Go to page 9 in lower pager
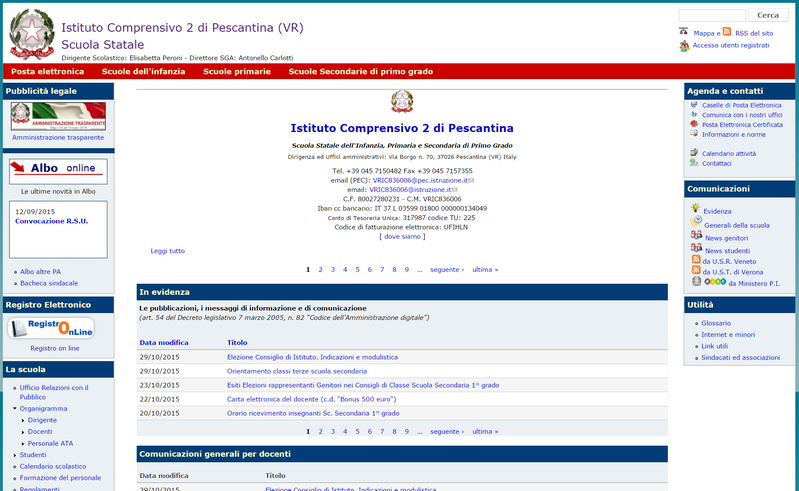Image resolution: width=799 pixels, height=491 pixels. [x=407, y=432]
